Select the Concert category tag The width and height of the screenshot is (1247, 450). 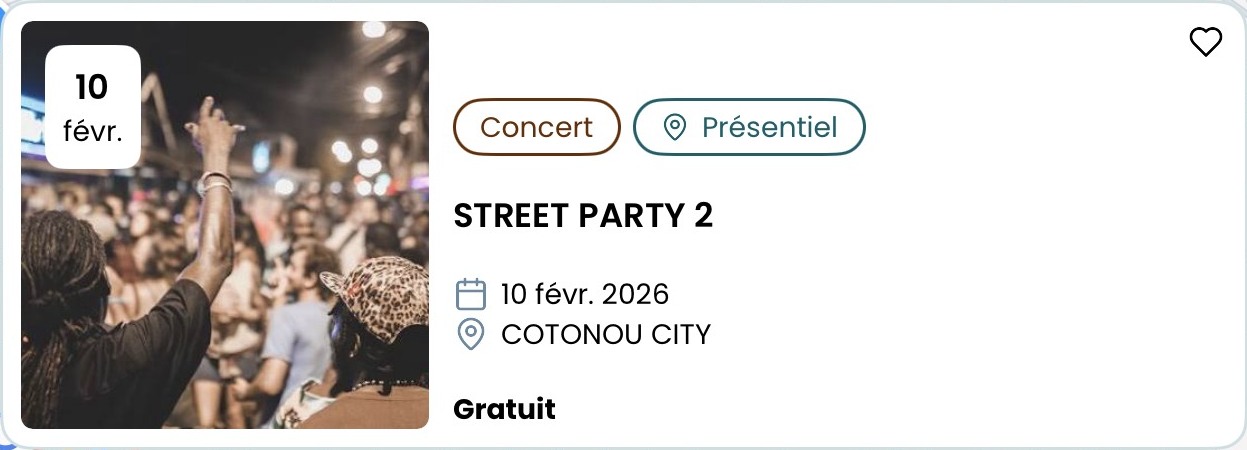pyautogui.click(x=537, y=127)
